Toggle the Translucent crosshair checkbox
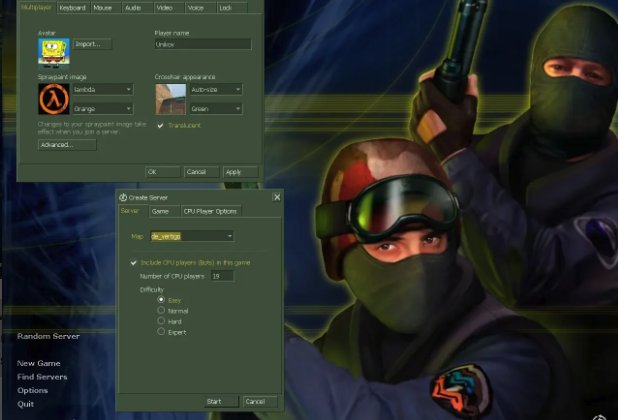Screen dimensions: 618x420 161,125
